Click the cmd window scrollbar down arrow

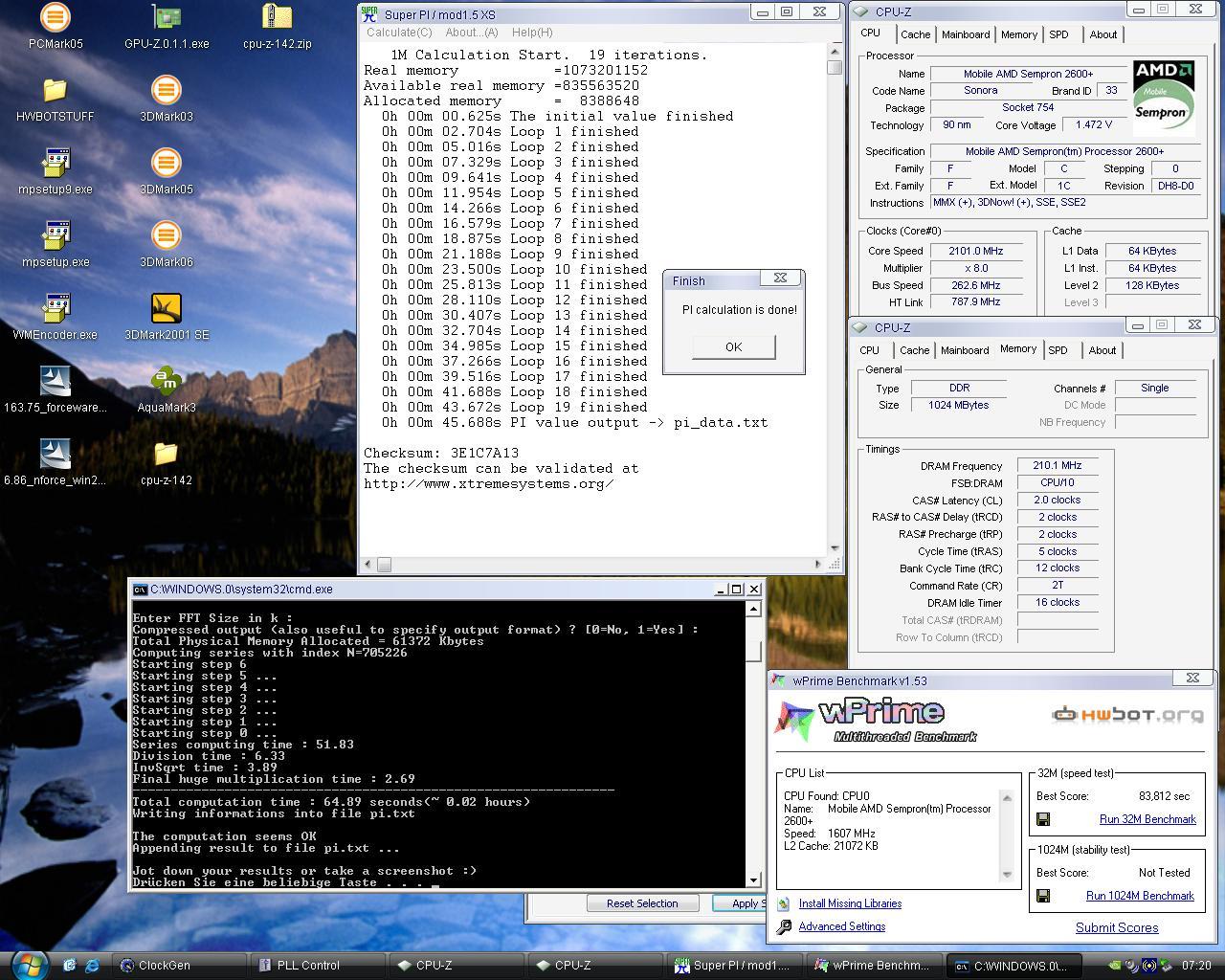coord(753,880)
